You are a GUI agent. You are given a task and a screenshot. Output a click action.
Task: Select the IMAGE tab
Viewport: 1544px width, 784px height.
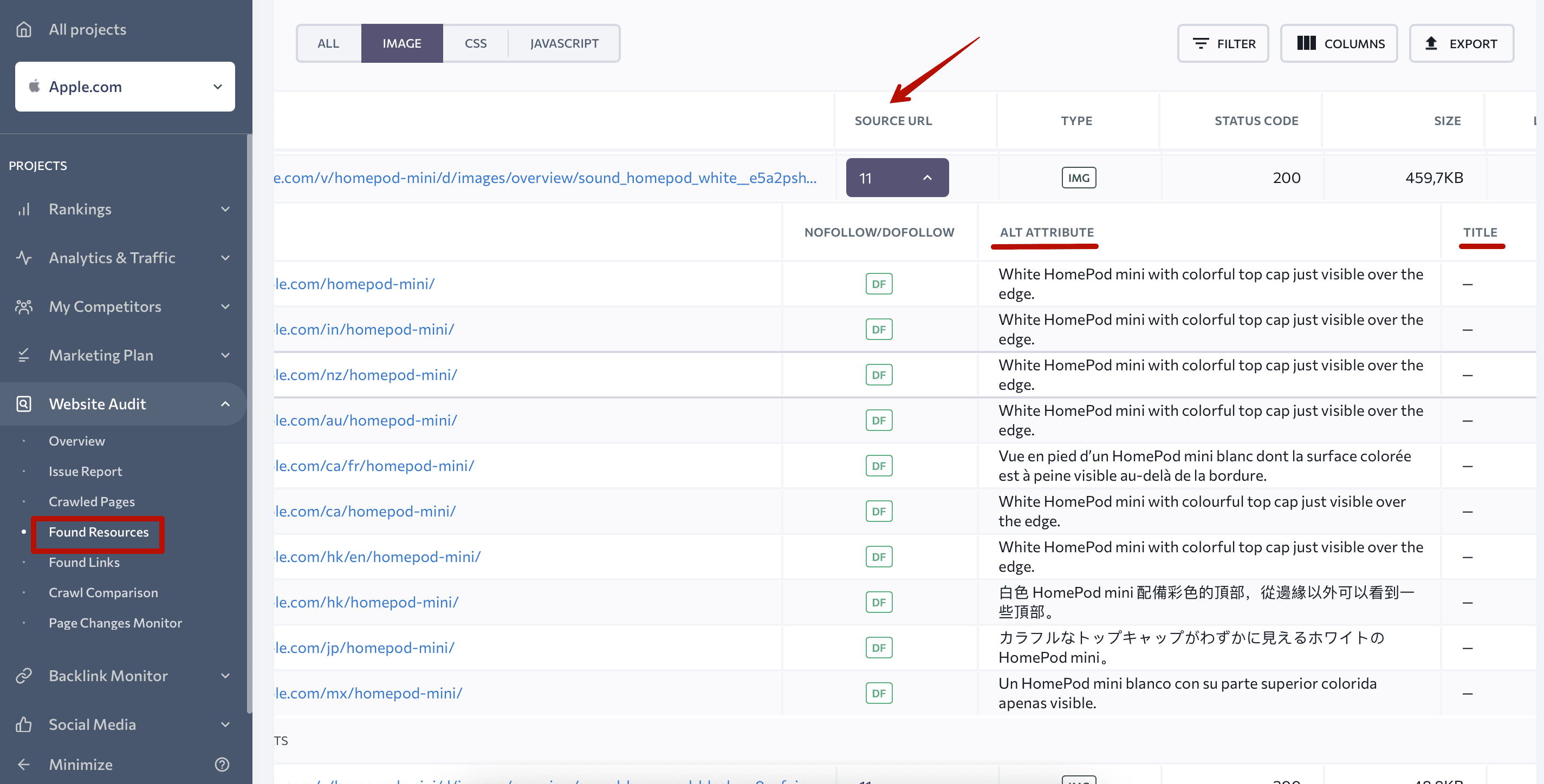click(401, 43)
